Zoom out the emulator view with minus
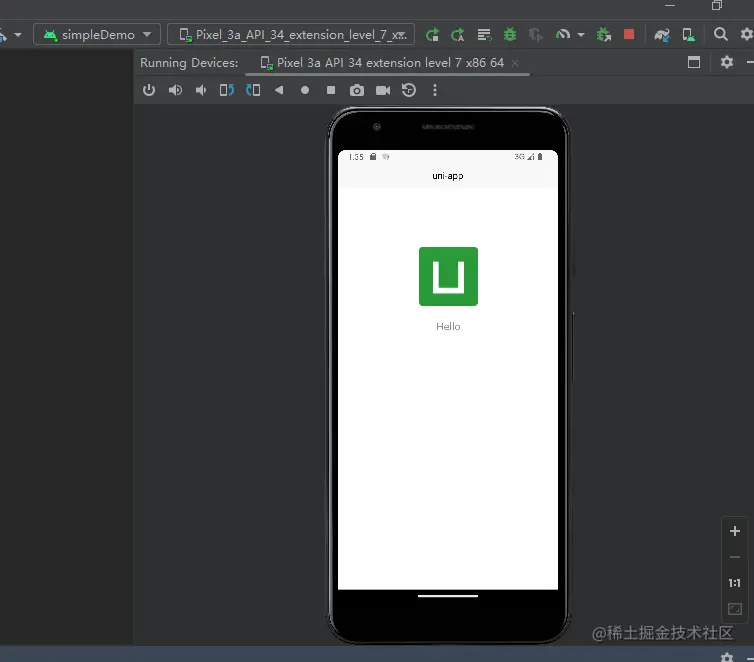Screen dimensions: 754x662 [735, 557]
